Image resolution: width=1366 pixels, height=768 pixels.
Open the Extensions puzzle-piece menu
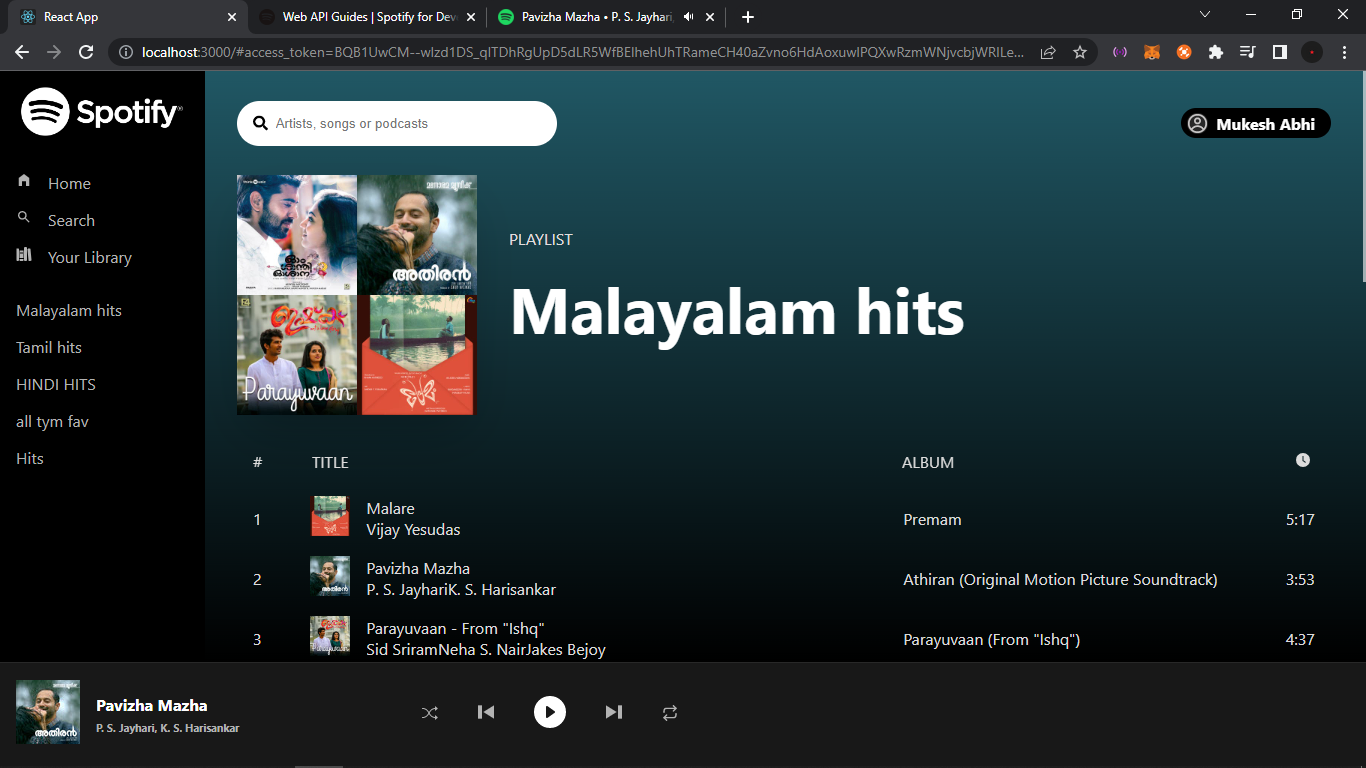pyautogui.click(x=1216, y=53)
